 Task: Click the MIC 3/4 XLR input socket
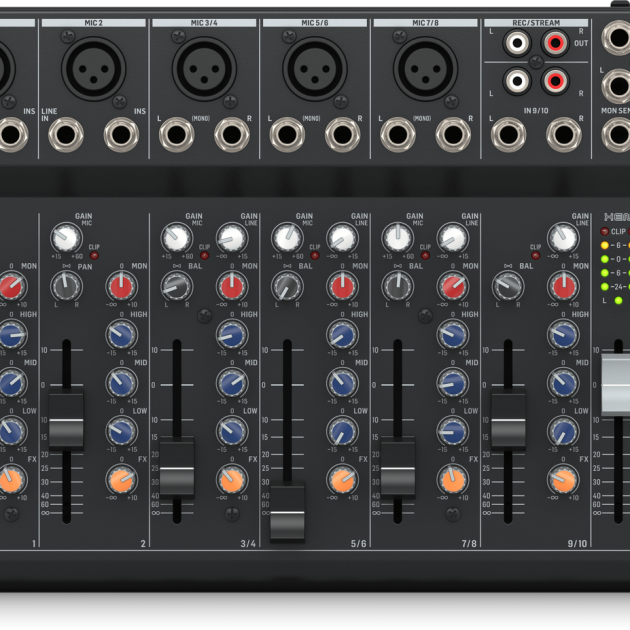[x=204, y=69]
